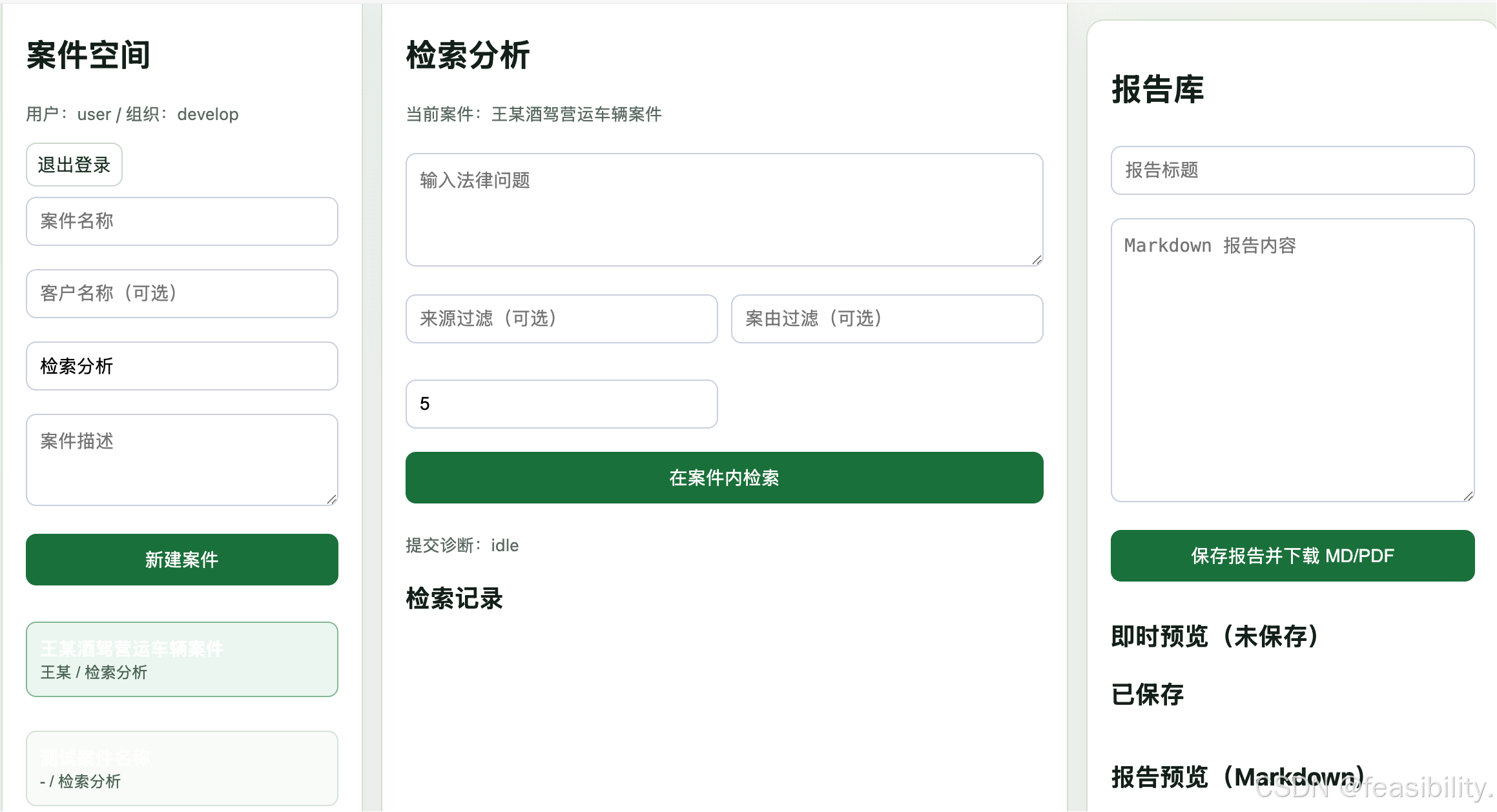The height and width of the screenshot is (812, 1497).
Task: Focus the 案由过滤（可选）filter field
Action: (x=887, y=319)
